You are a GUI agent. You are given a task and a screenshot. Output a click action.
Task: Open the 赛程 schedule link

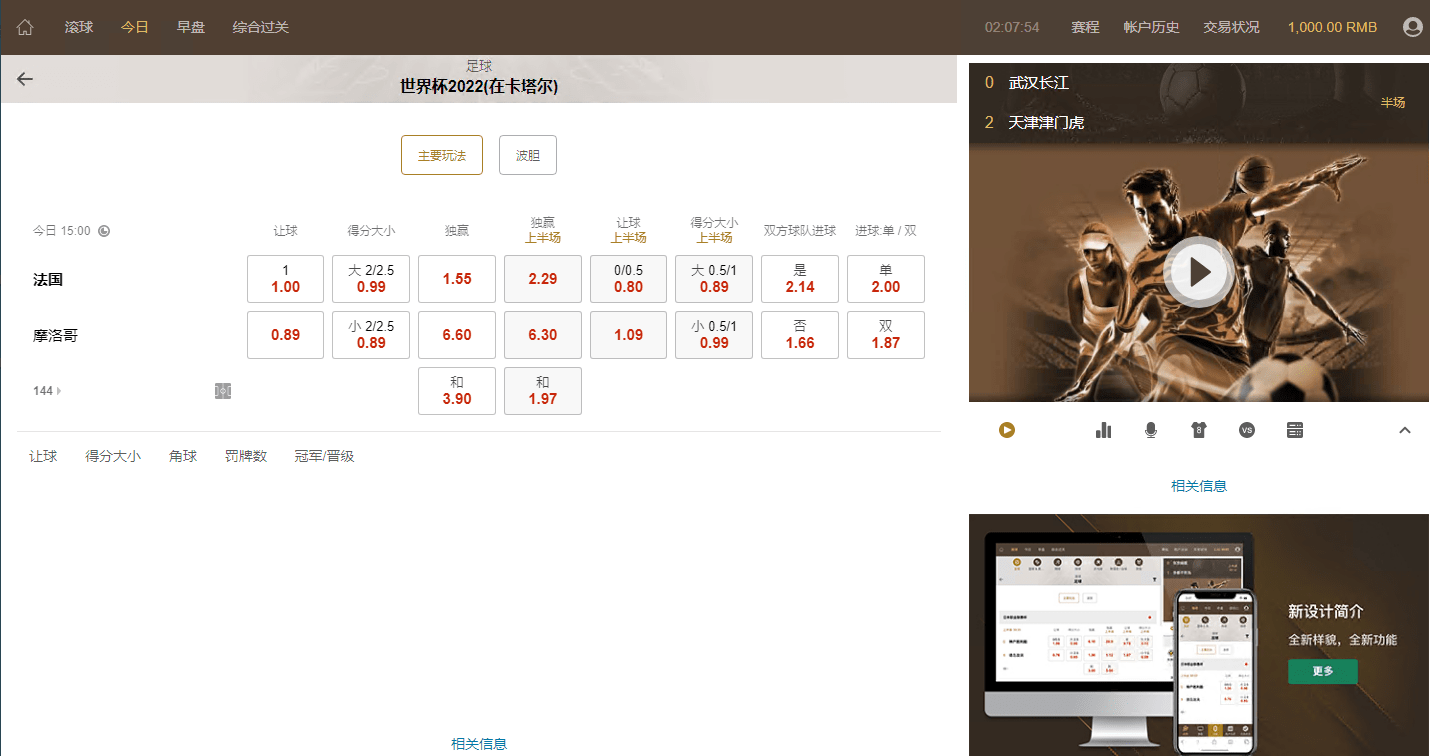point(1085,27)
